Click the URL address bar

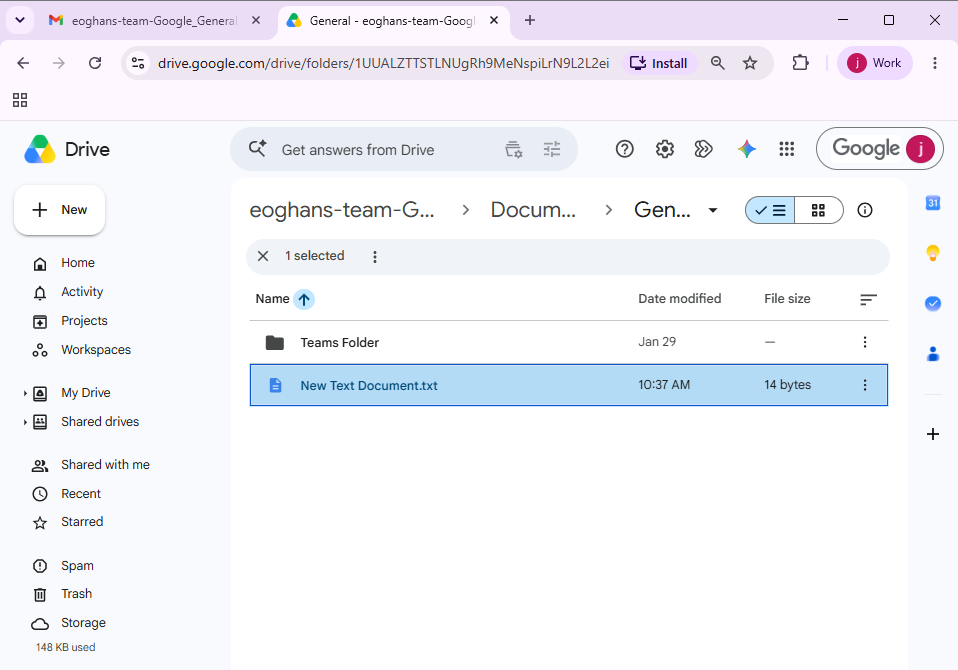(383, 63)
